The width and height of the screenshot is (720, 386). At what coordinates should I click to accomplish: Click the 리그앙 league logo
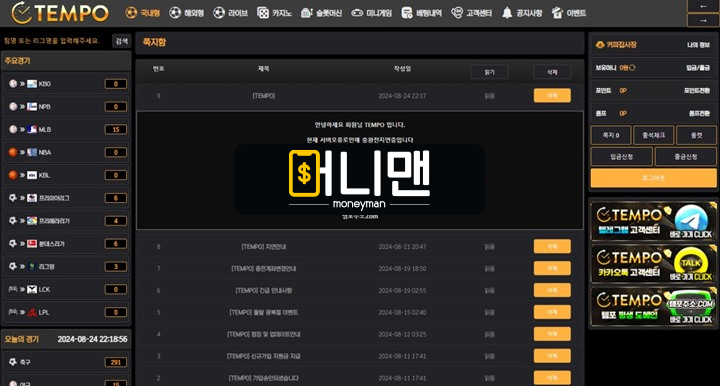(x=32, y=266)
